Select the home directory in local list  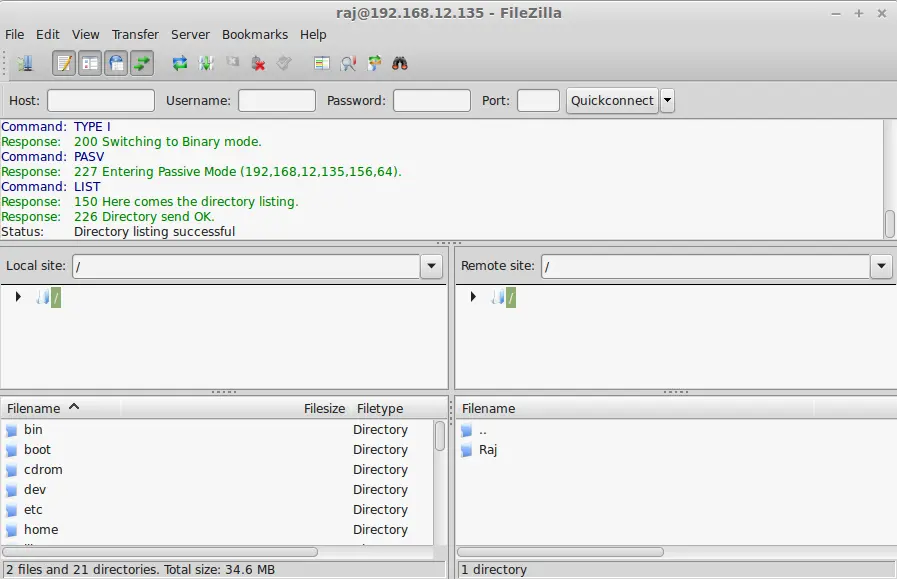217,530
